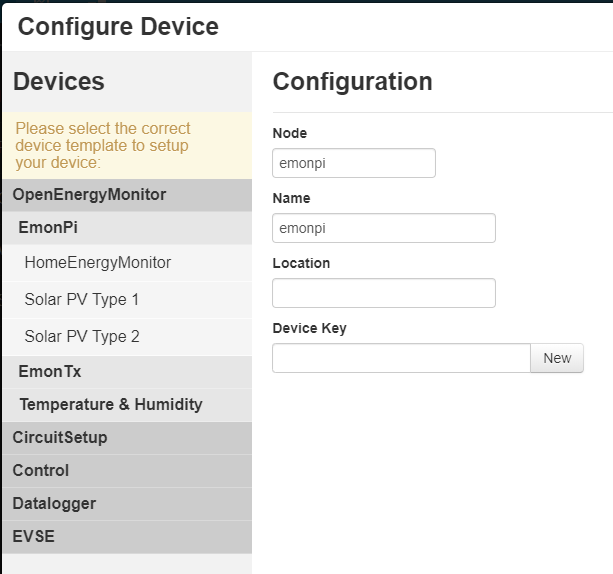Click the Configure Device dialog title

coord(118,27)
